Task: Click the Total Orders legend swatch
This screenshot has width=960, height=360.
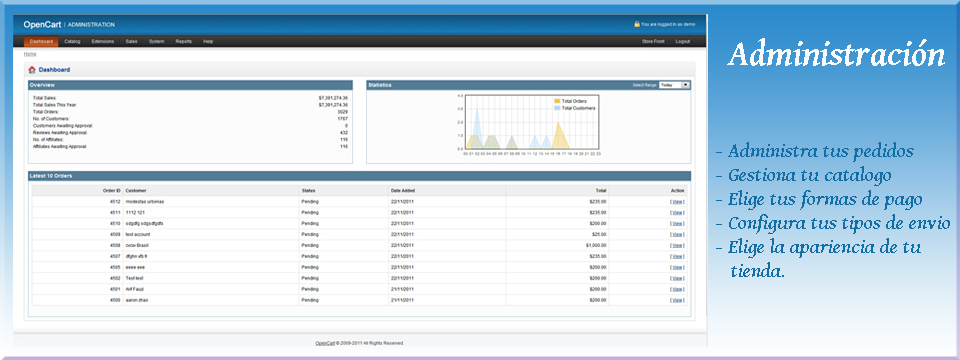Action: click(557, 101)
